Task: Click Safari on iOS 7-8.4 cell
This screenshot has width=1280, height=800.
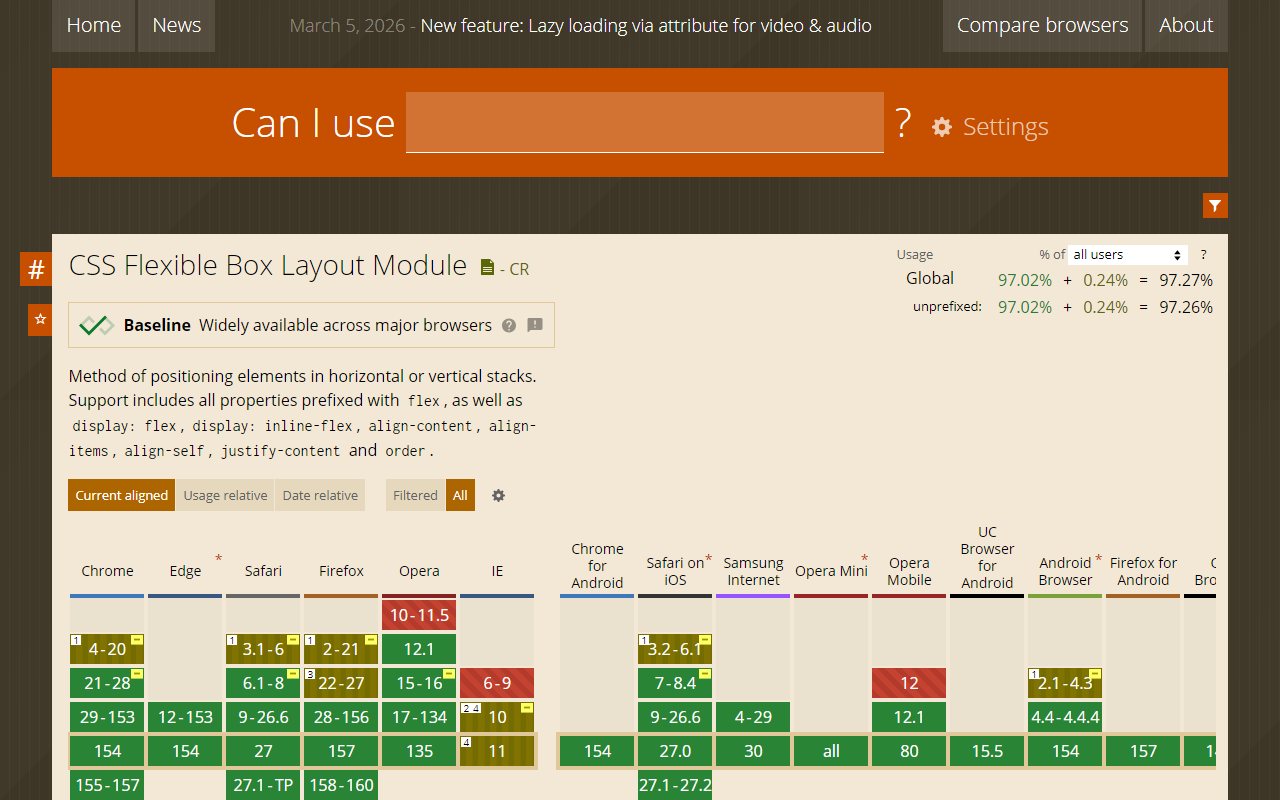Action: click(x=675, y=683)
